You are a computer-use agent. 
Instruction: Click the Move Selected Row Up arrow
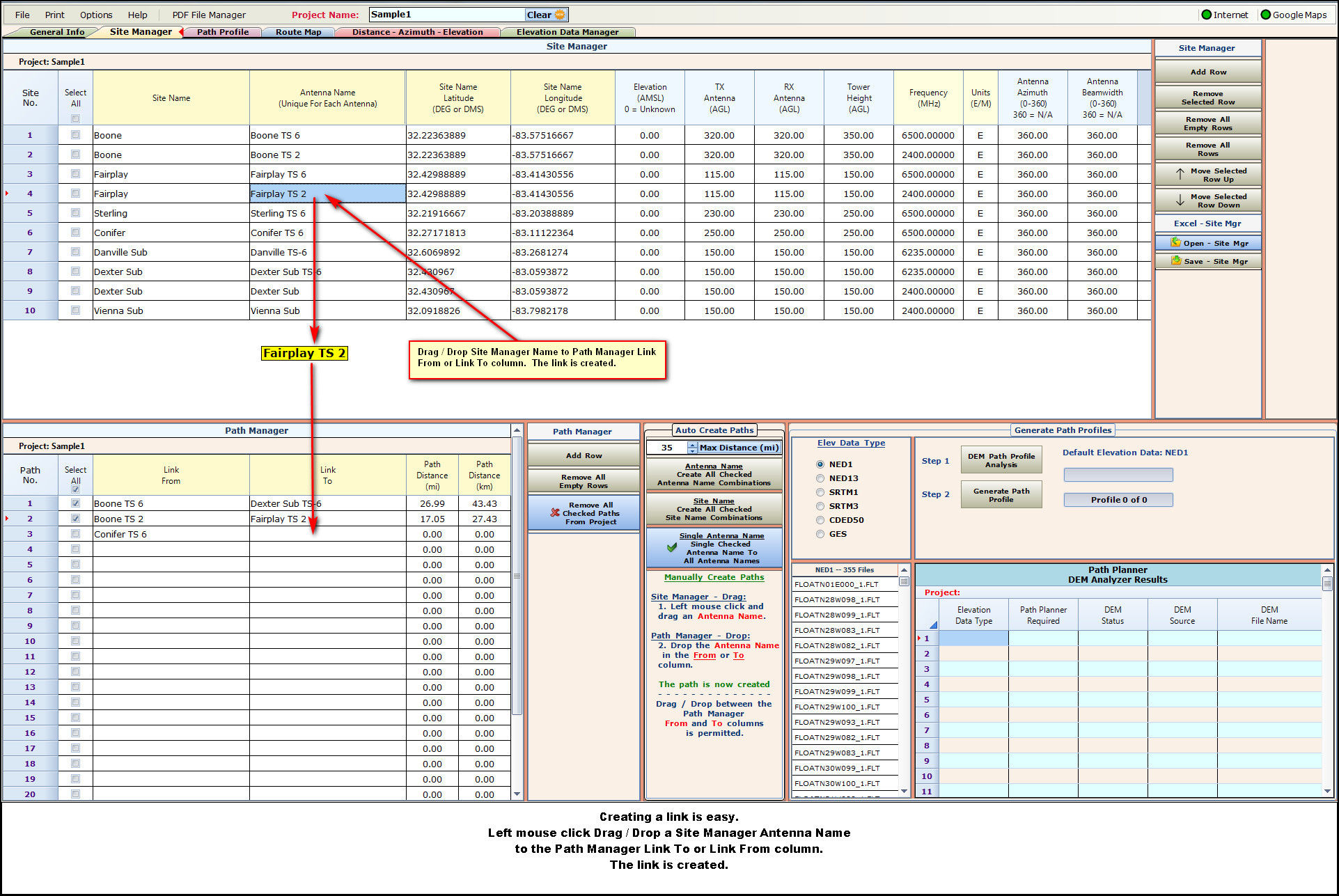[x=1180, y=175]
